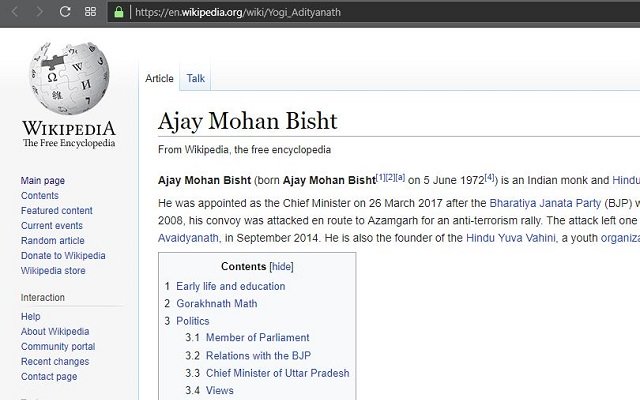Viewport: 640px width, 400px height.
Task: Open the Avaidyanath link
Action: (188, 238)
